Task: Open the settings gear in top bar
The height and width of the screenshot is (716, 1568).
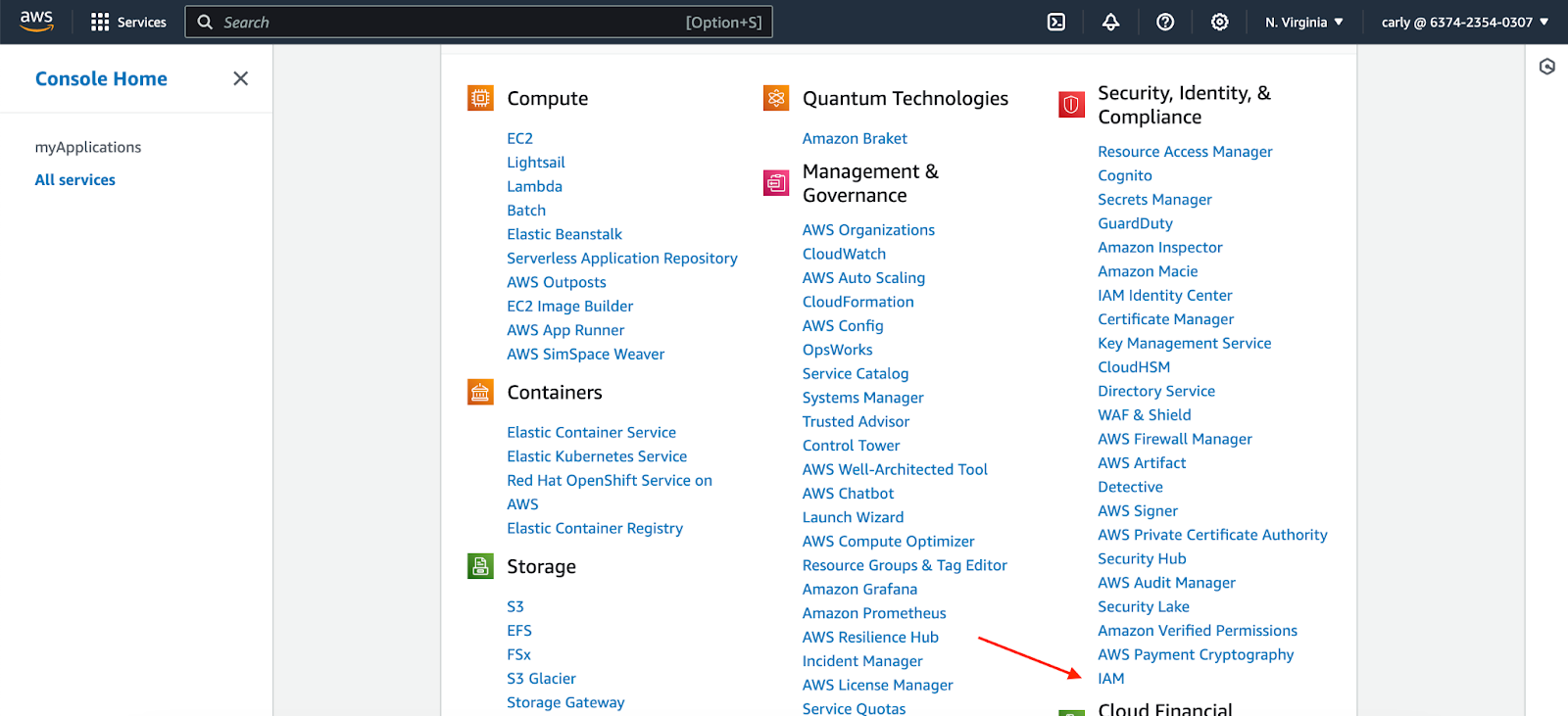Action: coord(1219,22)
